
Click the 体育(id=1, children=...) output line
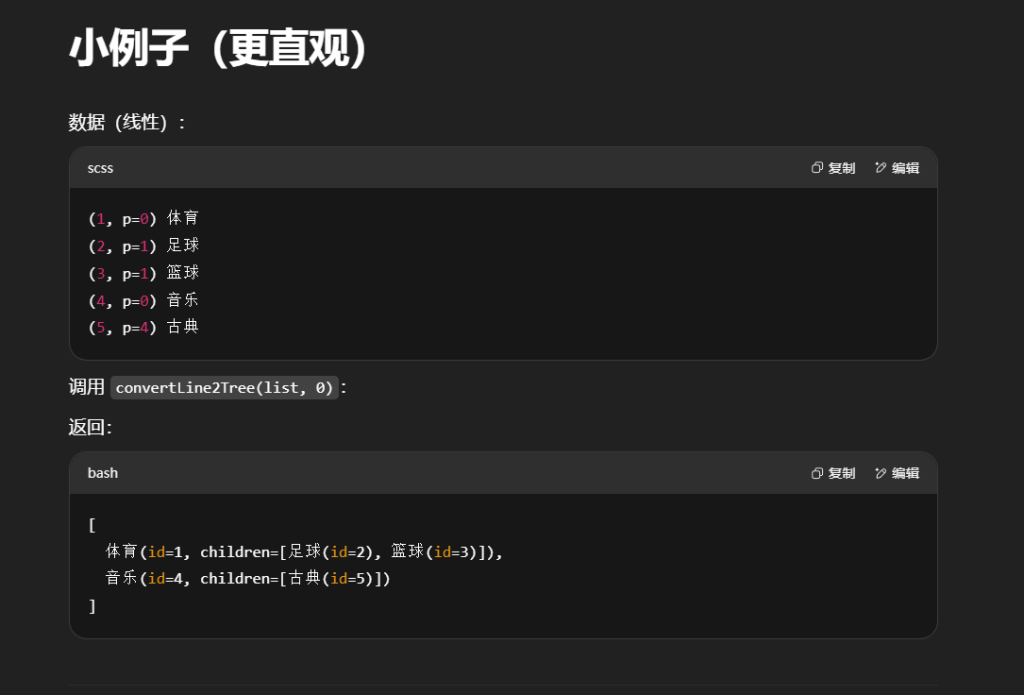click(x=304, y=551)
